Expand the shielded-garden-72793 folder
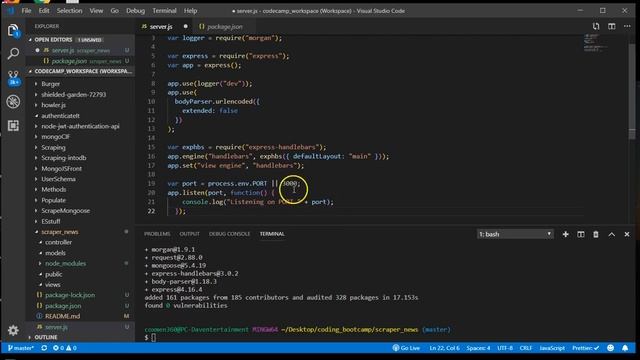 [73, 95]
